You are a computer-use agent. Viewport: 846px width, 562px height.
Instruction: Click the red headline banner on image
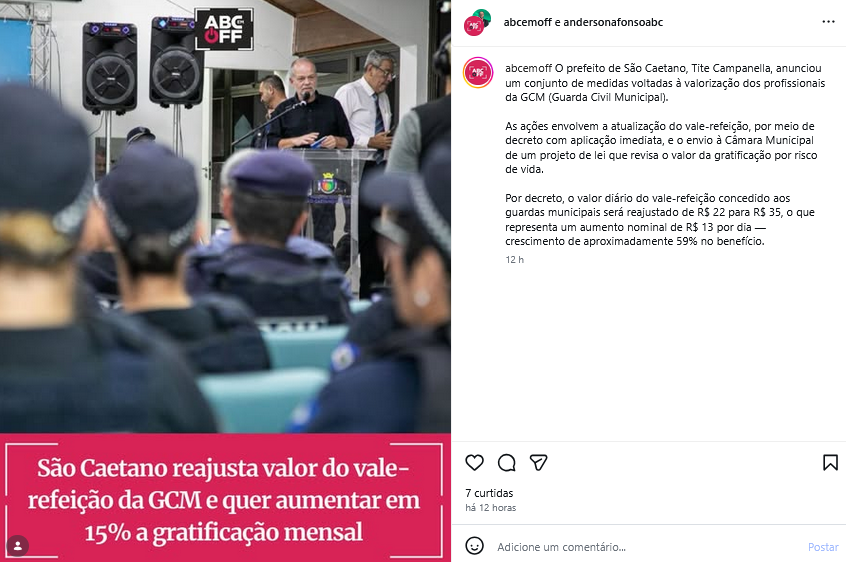(x=225, y=498)
